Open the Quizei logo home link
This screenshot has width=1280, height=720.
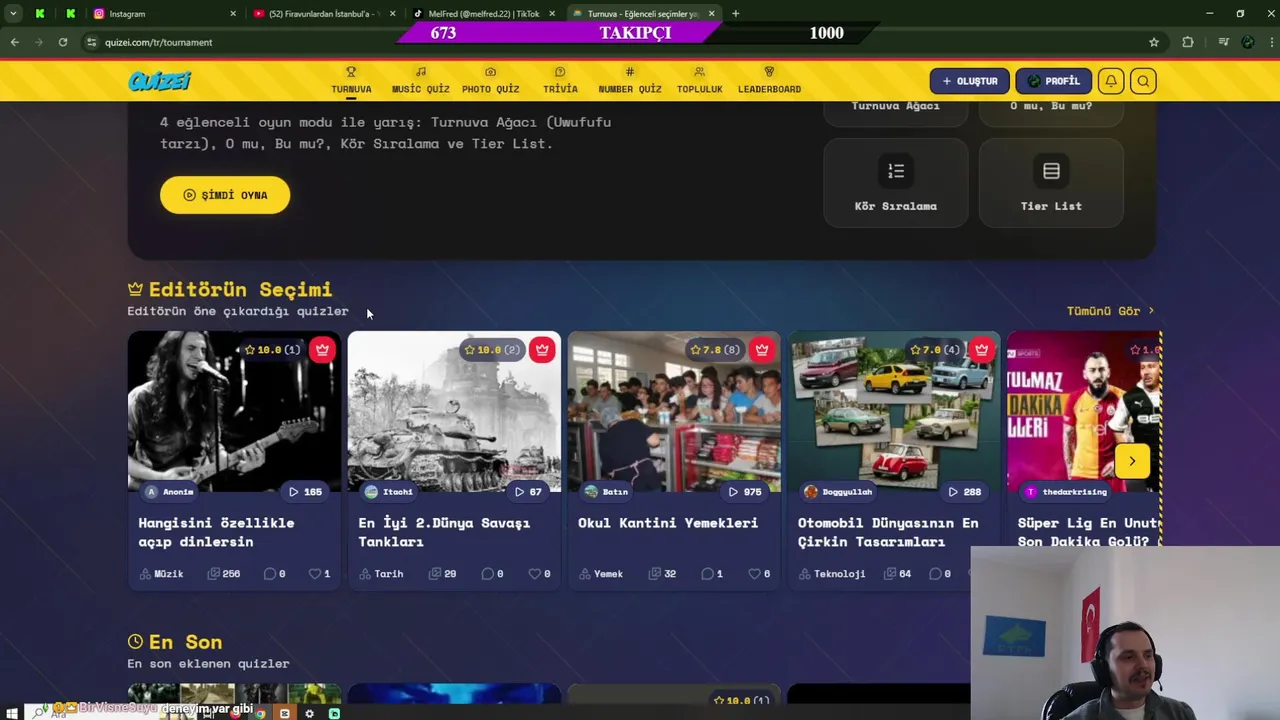point(159,81)
